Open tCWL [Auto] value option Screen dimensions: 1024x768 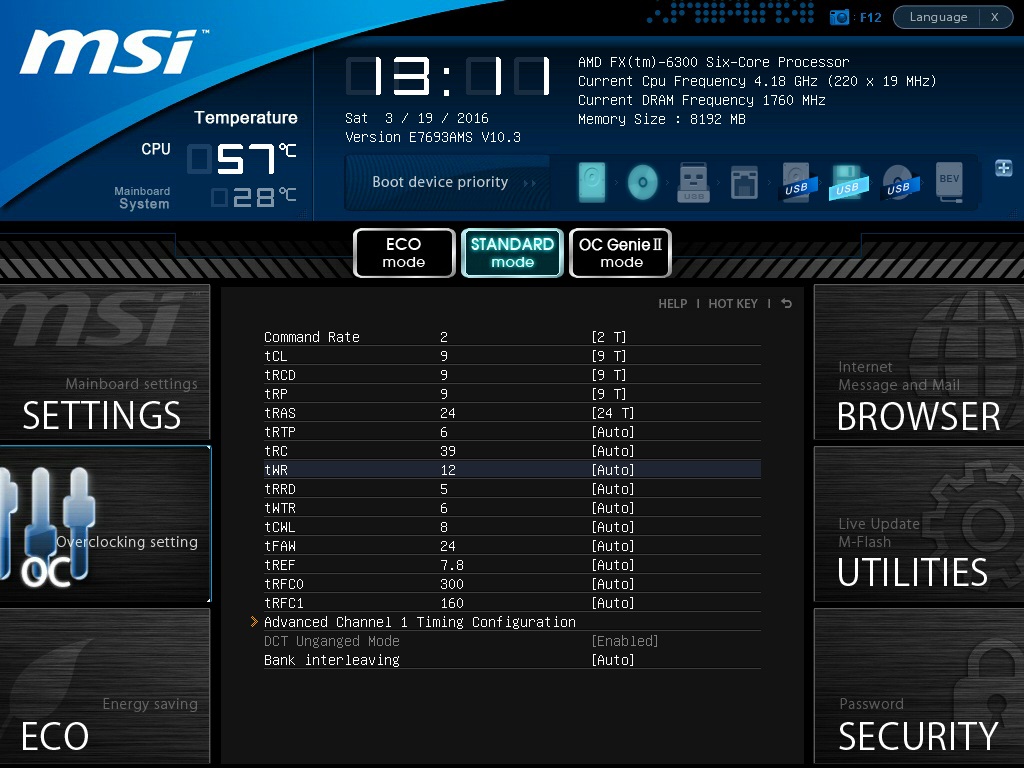613,526
